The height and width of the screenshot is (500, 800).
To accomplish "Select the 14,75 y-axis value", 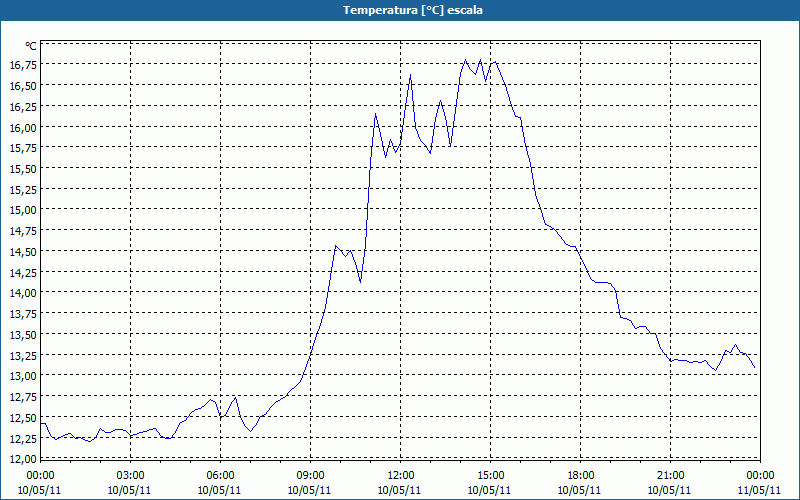I will click(x=23, y=231).
